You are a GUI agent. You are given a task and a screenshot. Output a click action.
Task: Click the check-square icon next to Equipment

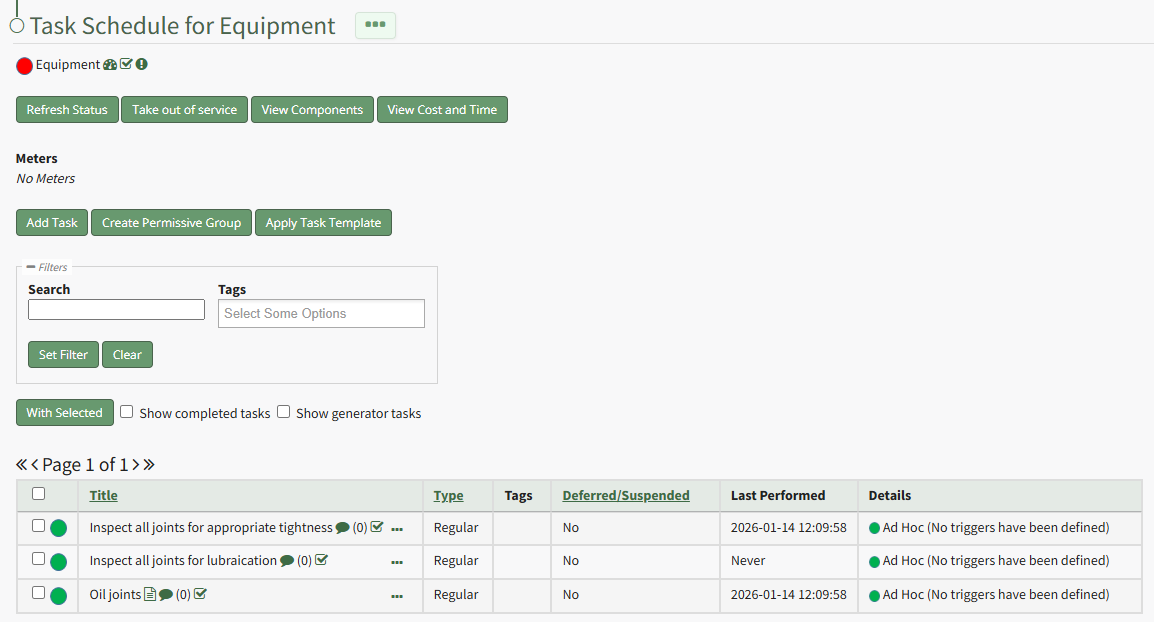[126, 65]
